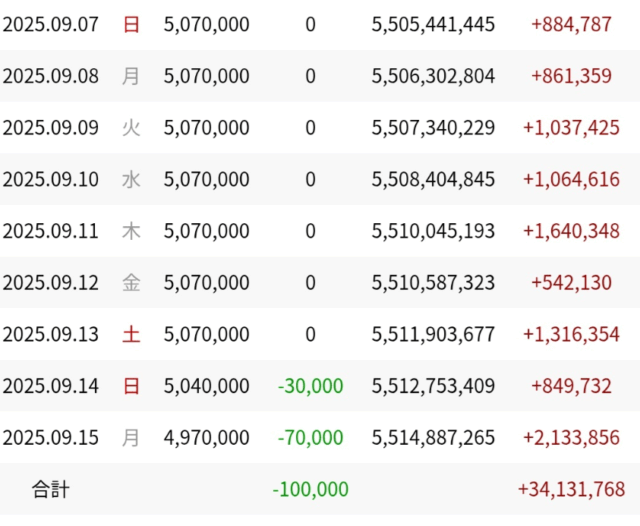The width and height of the screenshot is (640, 526).
Task: Click the +2,133,856 daily increase
Action: tap(571, 438)
